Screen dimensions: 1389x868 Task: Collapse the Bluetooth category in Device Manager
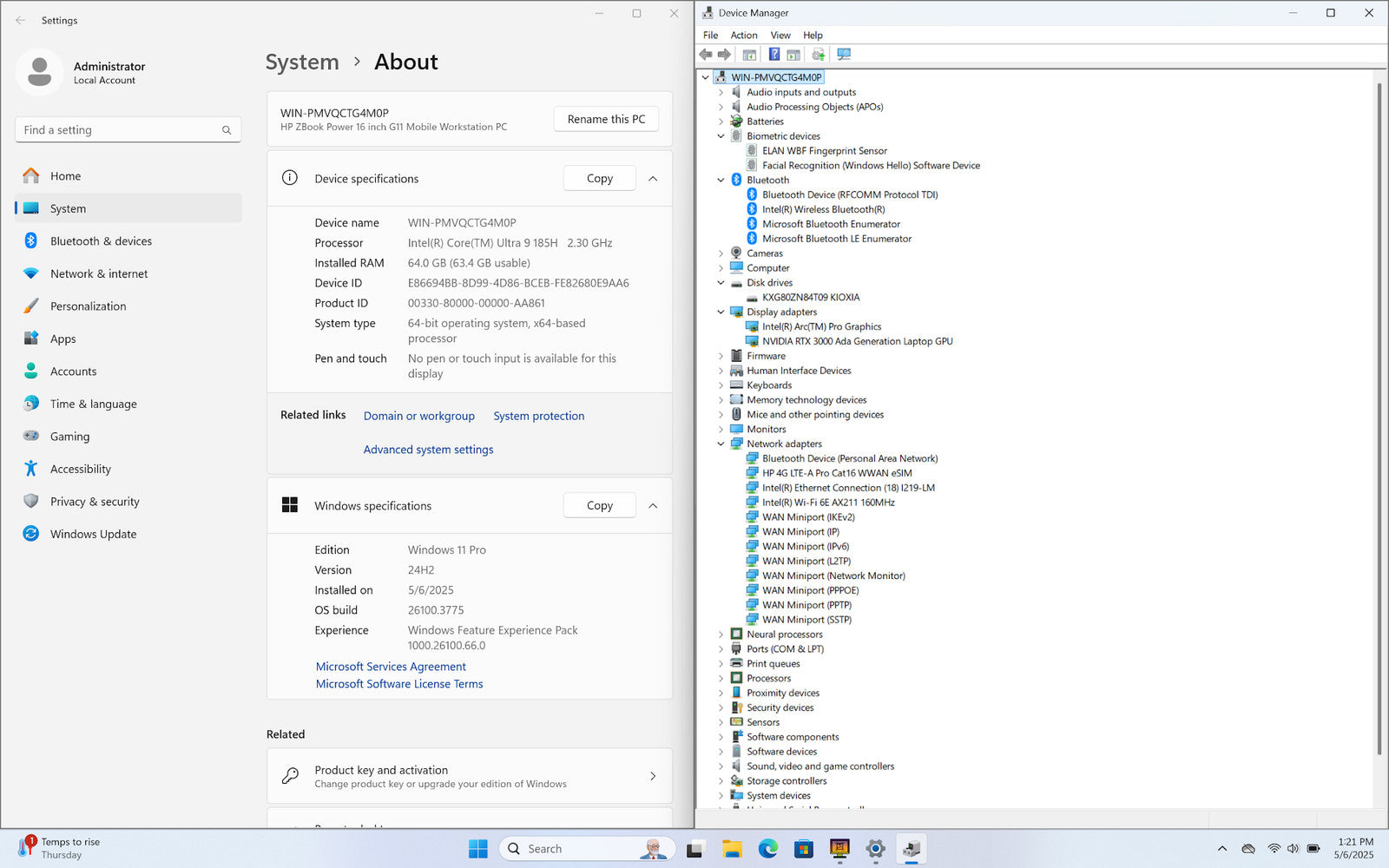tap(721, 180)
